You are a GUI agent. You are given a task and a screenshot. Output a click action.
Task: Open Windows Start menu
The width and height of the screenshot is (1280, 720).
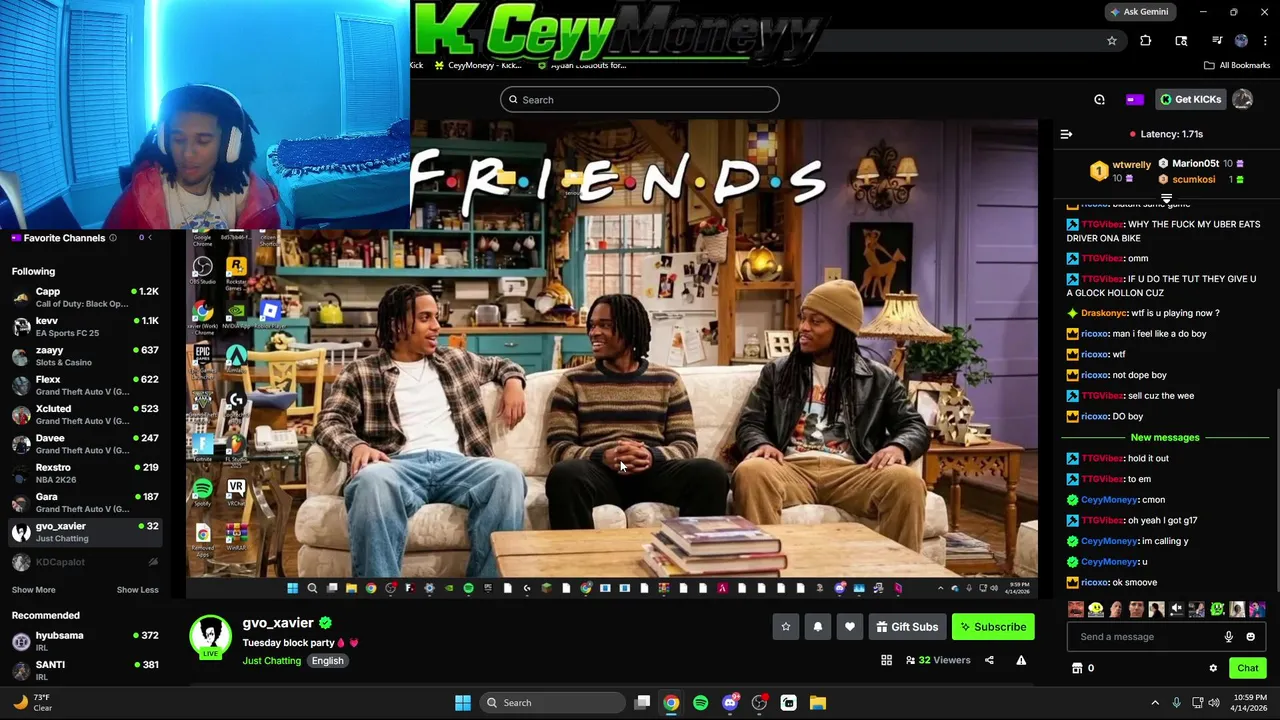463,703
